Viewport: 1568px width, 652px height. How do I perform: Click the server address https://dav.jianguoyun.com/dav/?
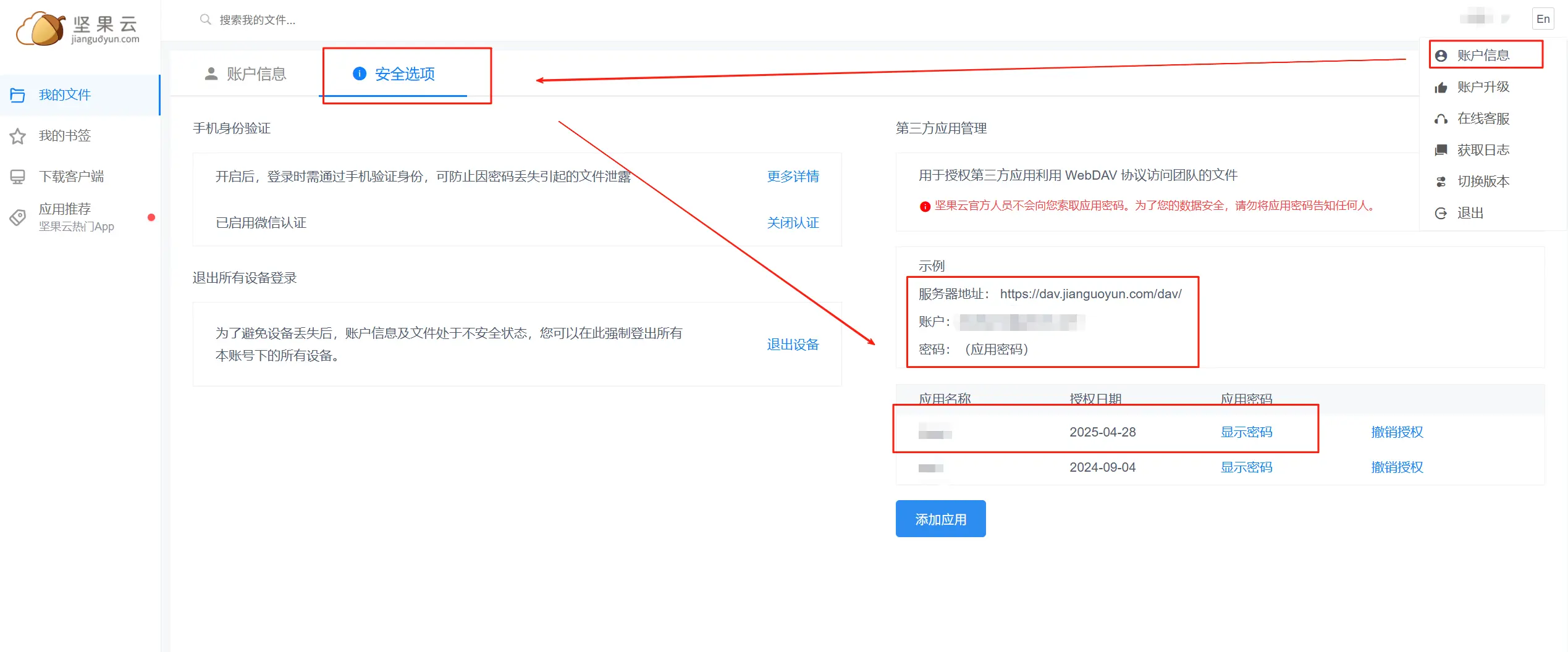(1090, 294)
